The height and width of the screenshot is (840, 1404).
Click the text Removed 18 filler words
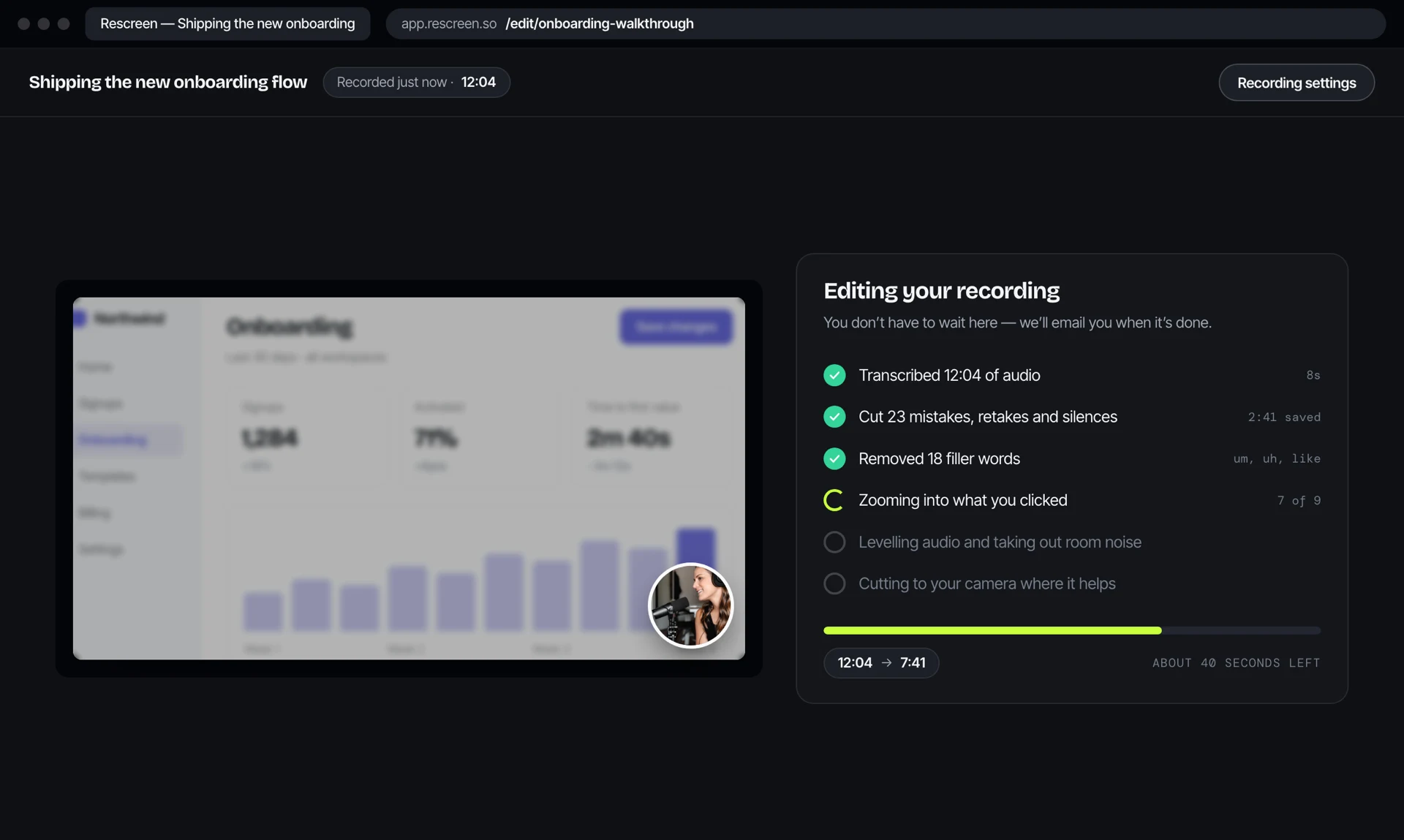tap(939, 458)
